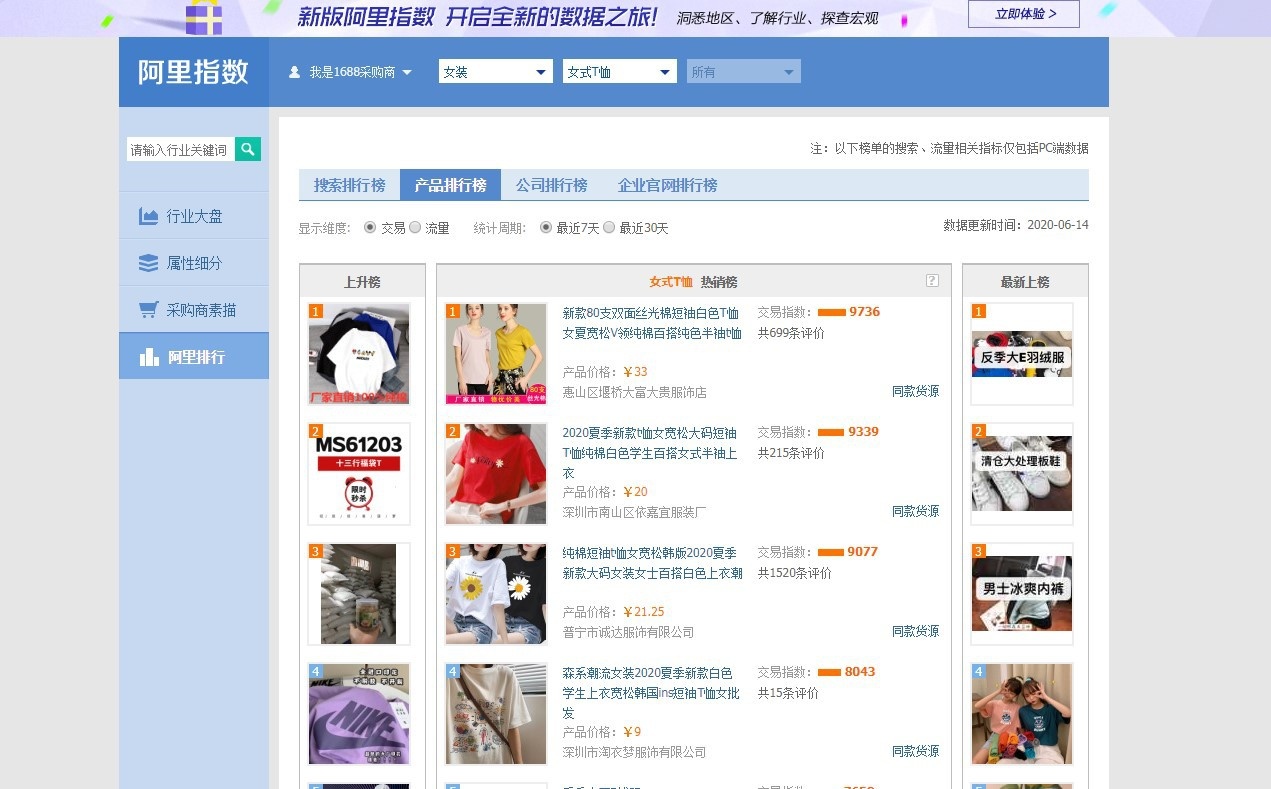
Task: Click the 采购商素描 shopping cart icon
Action: [x=149, y=310]
